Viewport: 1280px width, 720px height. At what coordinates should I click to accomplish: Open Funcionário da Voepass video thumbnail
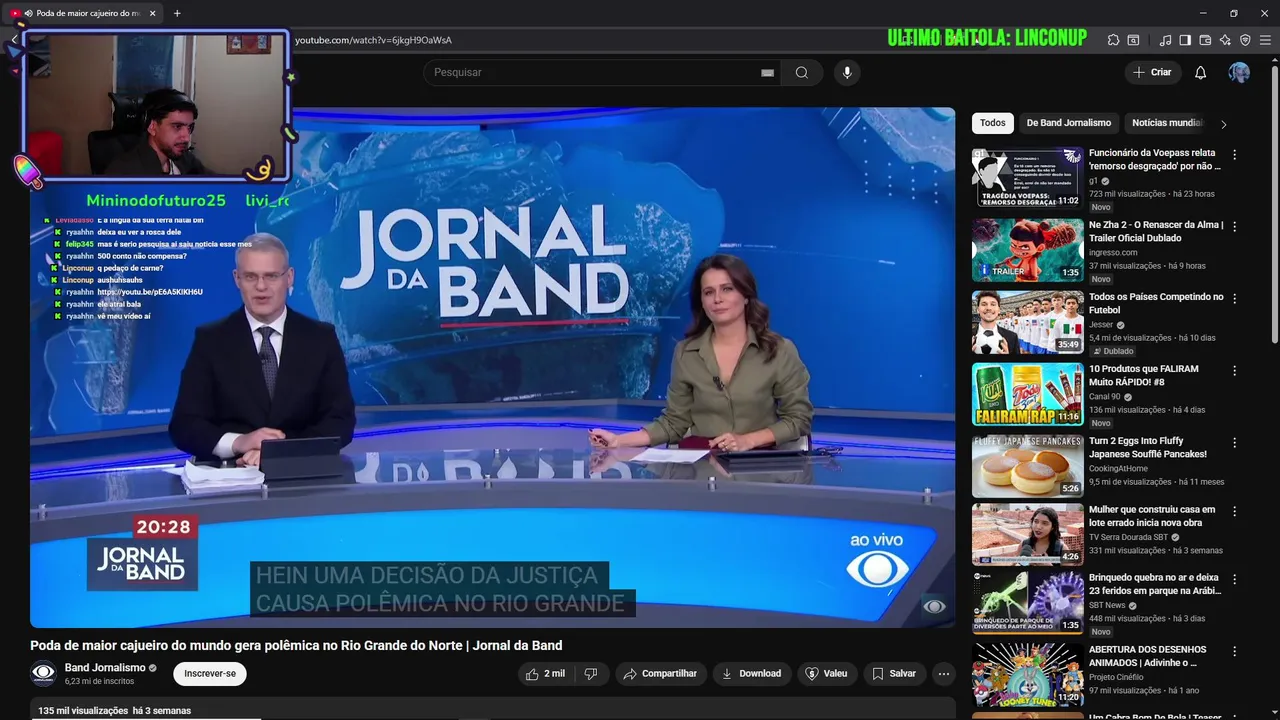coord(1027,177)
